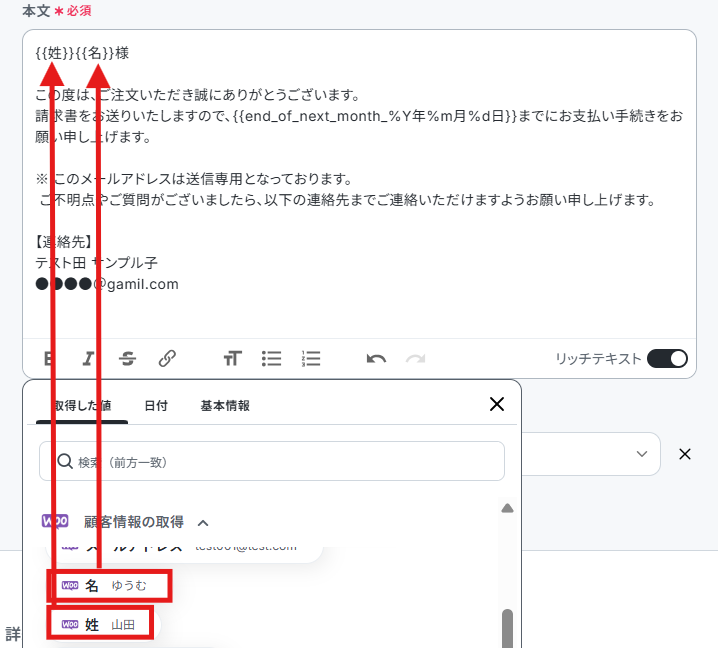Click the magnifier icon in the search box
This screenshot has width=718, height=648.
click(65, 462)
